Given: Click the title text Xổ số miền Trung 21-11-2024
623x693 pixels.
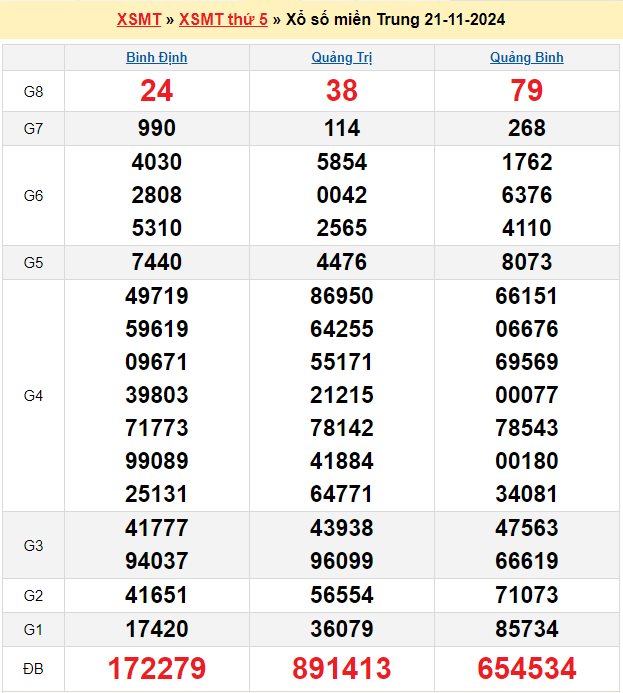Looking at the screenshot, I should 395,19.
